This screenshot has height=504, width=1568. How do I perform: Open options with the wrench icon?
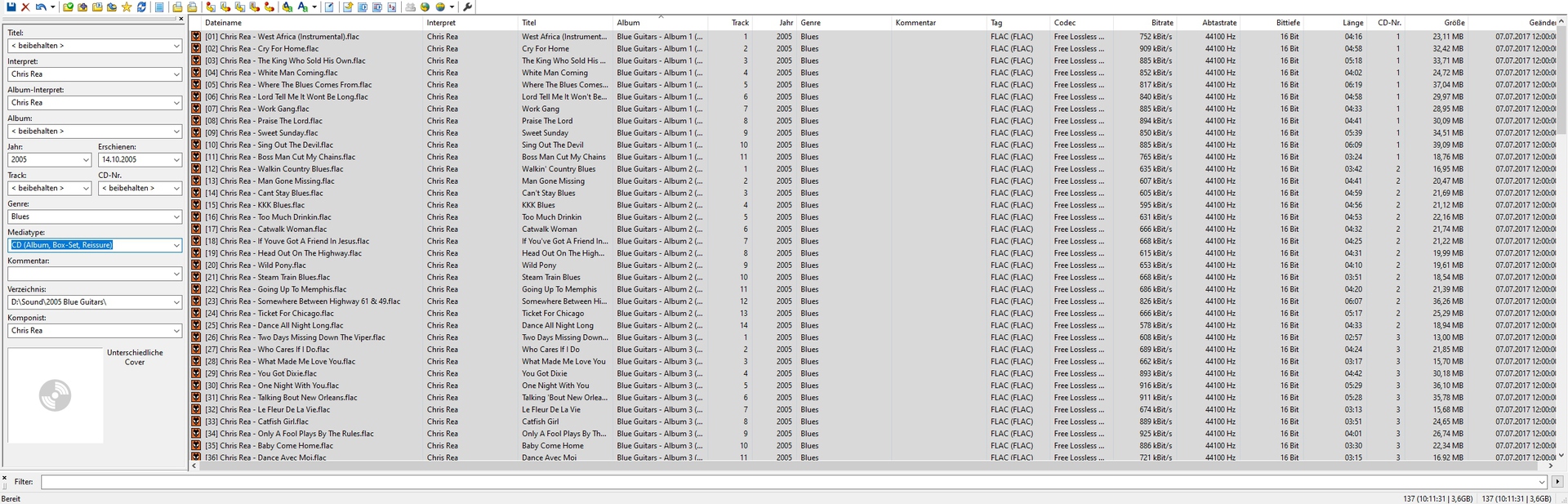click(x=467, y=7)
